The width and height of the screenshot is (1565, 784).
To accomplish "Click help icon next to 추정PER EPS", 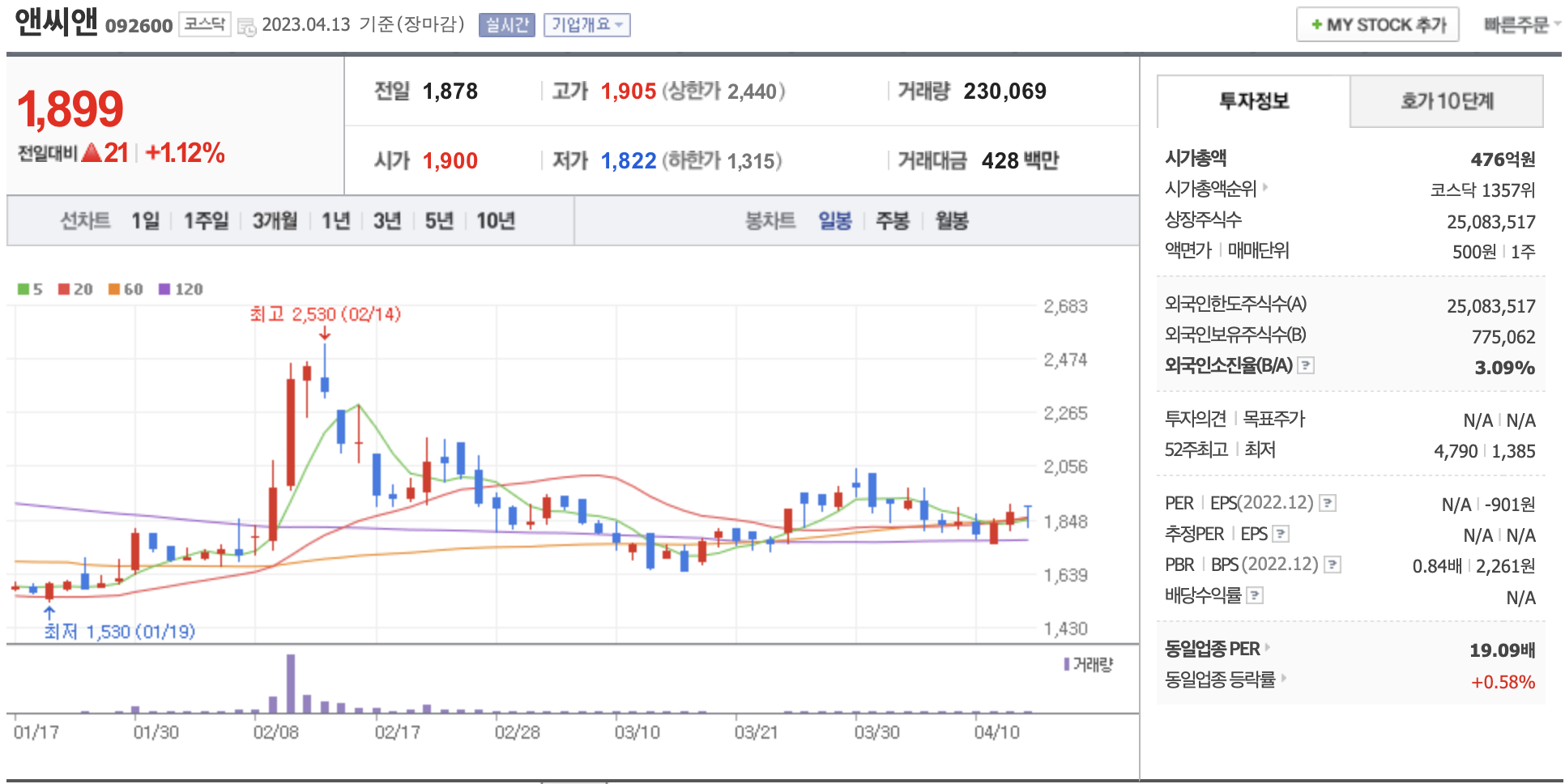I will click(x=1281, y=535).
